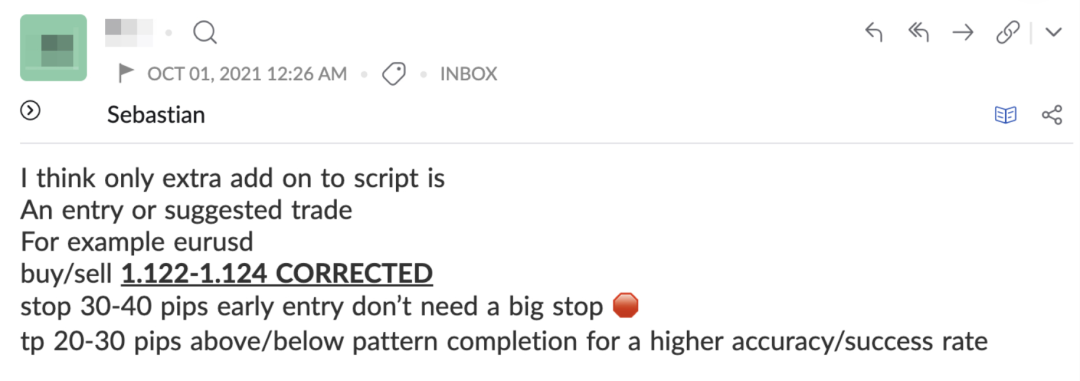Open reader view with the book icon
This screenshot has height=381, width=1080.
pos(1006,115)
